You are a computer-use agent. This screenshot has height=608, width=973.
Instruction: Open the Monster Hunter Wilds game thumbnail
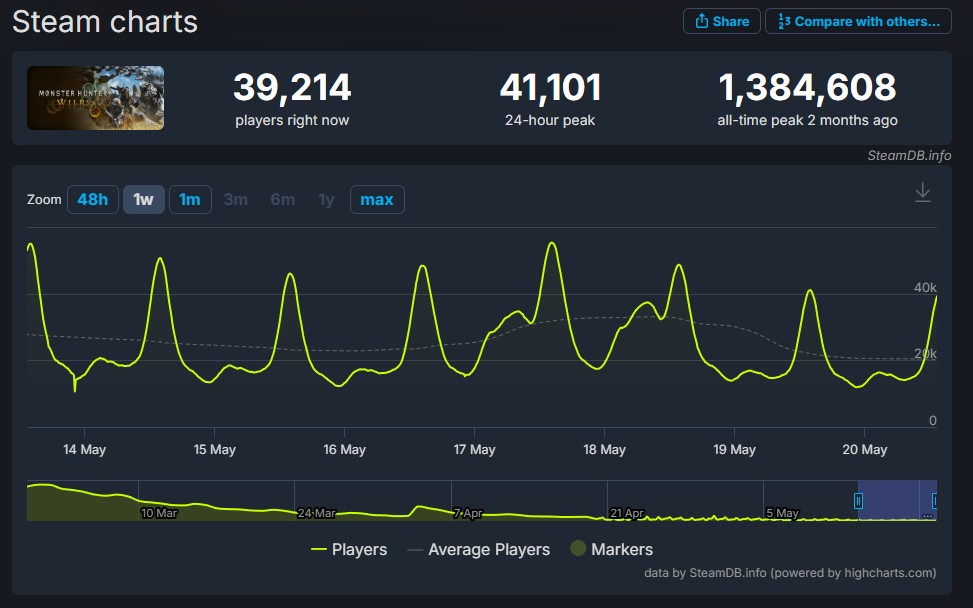click(96, 98)
